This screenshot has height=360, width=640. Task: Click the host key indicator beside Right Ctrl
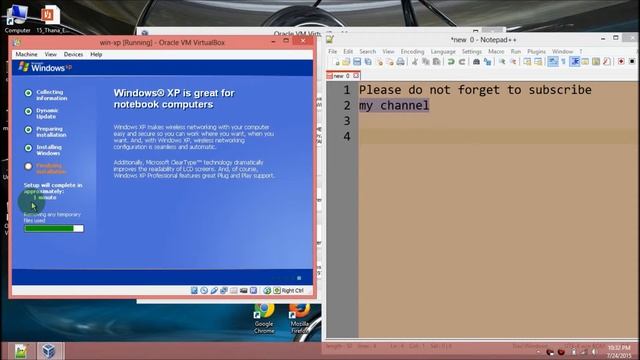tap(277, 290)
